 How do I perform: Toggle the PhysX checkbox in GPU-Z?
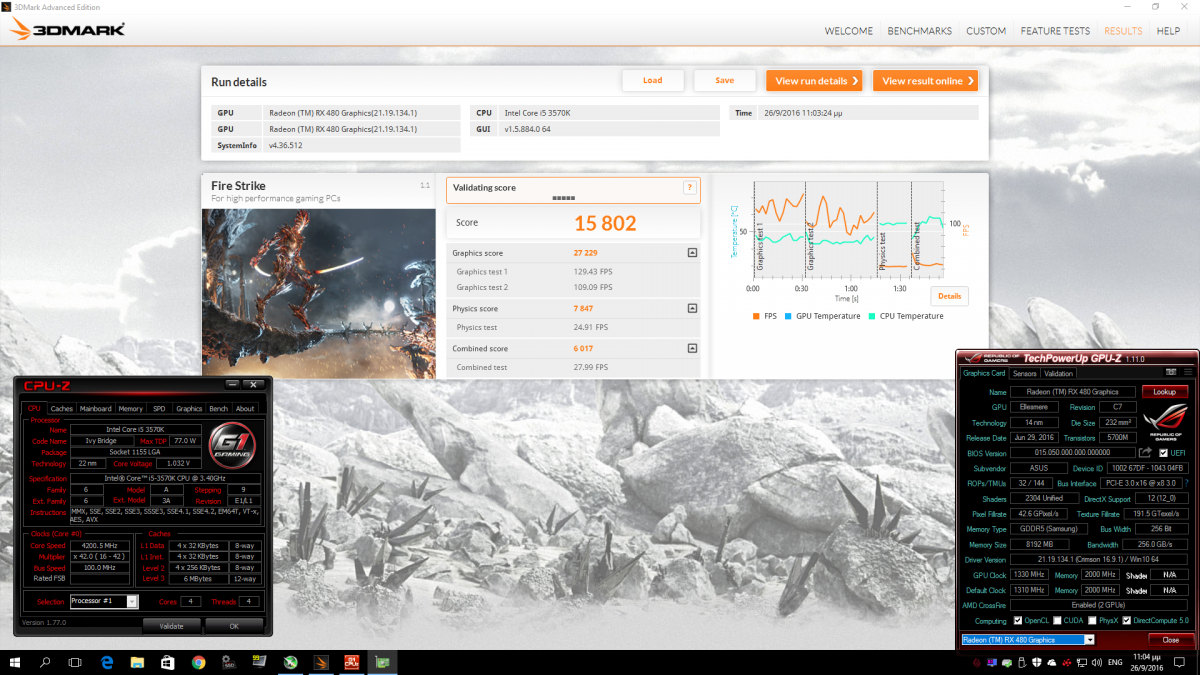(x=1093, y=620)
